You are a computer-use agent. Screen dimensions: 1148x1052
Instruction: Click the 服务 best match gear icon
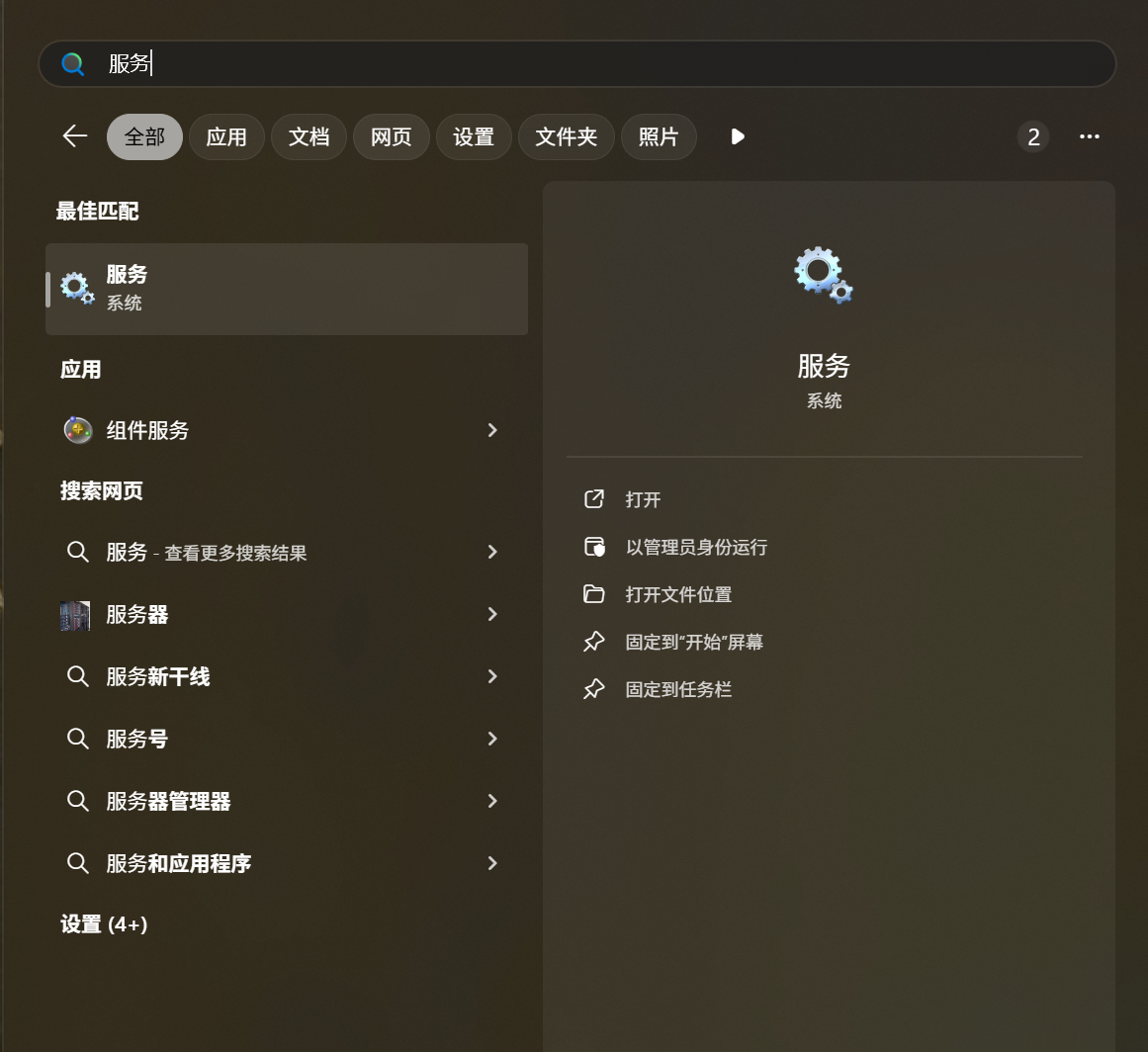pos(77,288)
